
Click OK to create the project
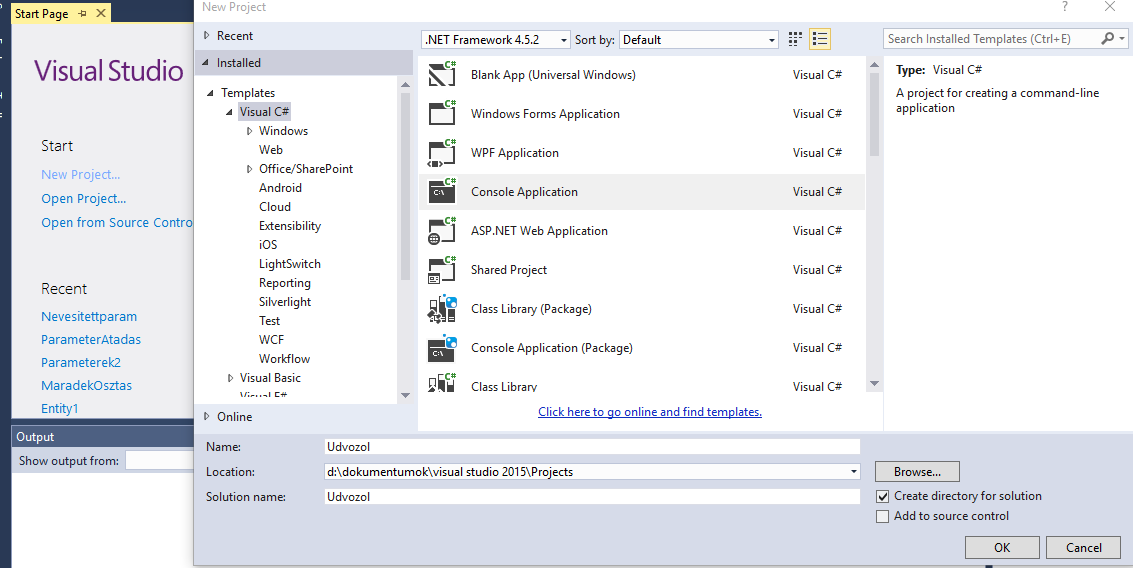click(x=1002, y=548)
